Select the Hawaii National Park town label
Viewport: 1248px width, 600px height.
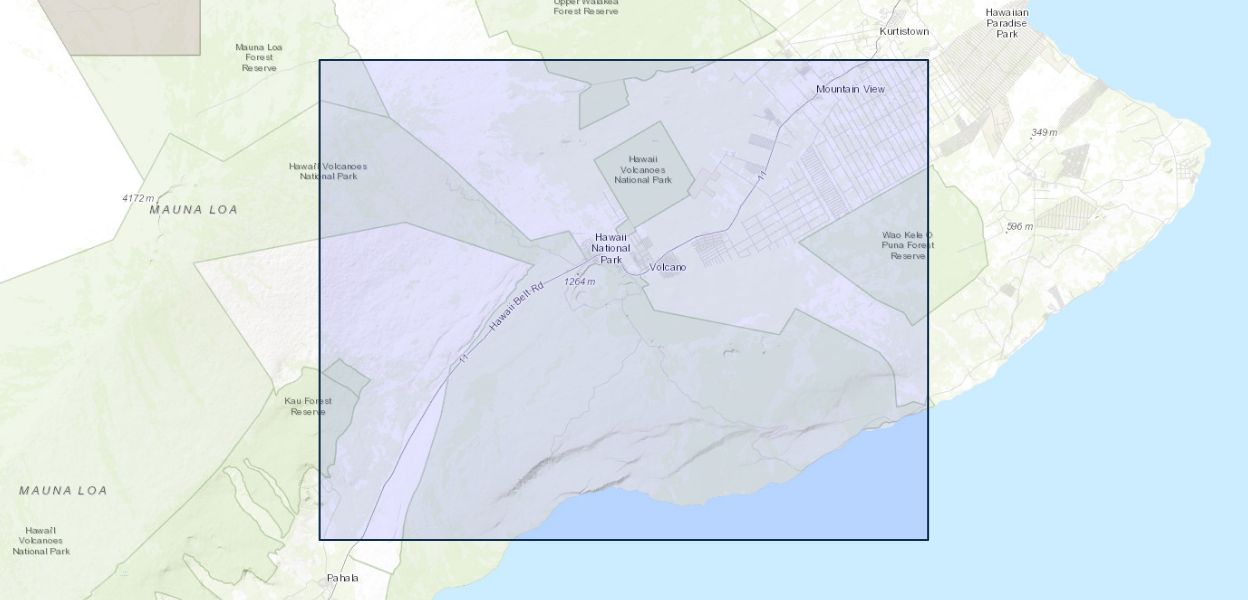tap(610, 248)
